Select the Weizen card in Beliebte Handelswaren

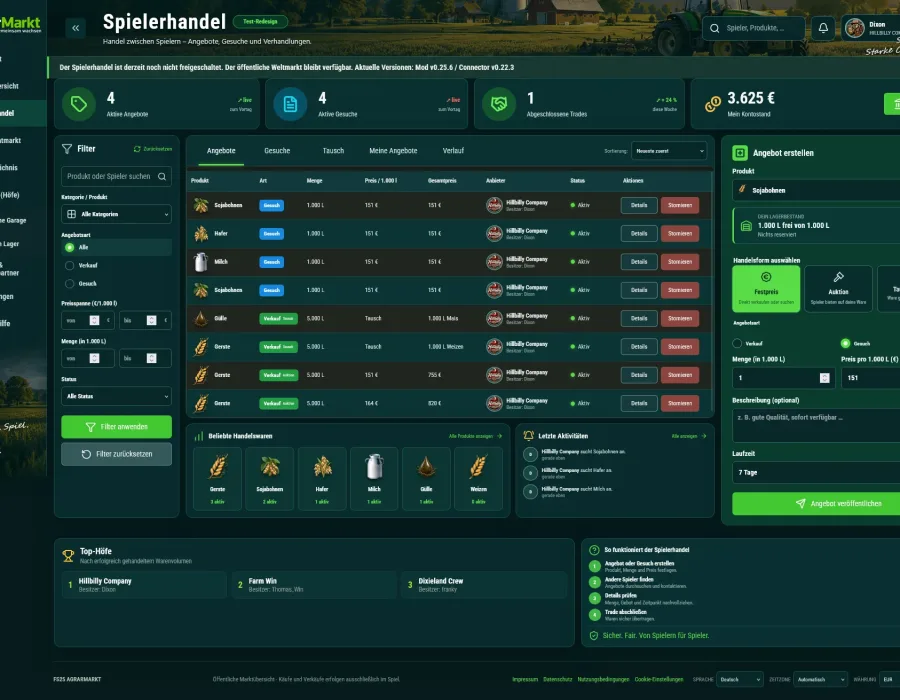(x=479, y=479)
